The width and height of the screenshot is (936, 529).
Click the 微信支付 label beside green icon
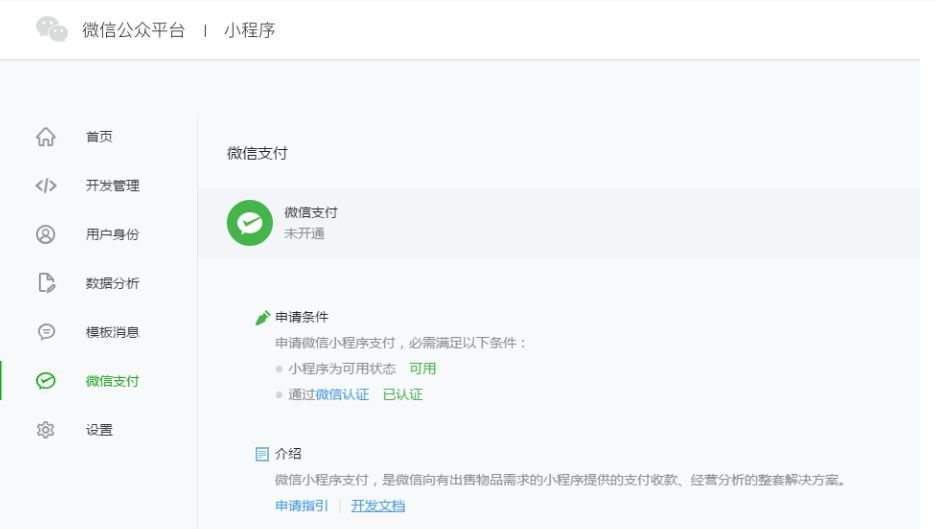click(x=310, y=212)
